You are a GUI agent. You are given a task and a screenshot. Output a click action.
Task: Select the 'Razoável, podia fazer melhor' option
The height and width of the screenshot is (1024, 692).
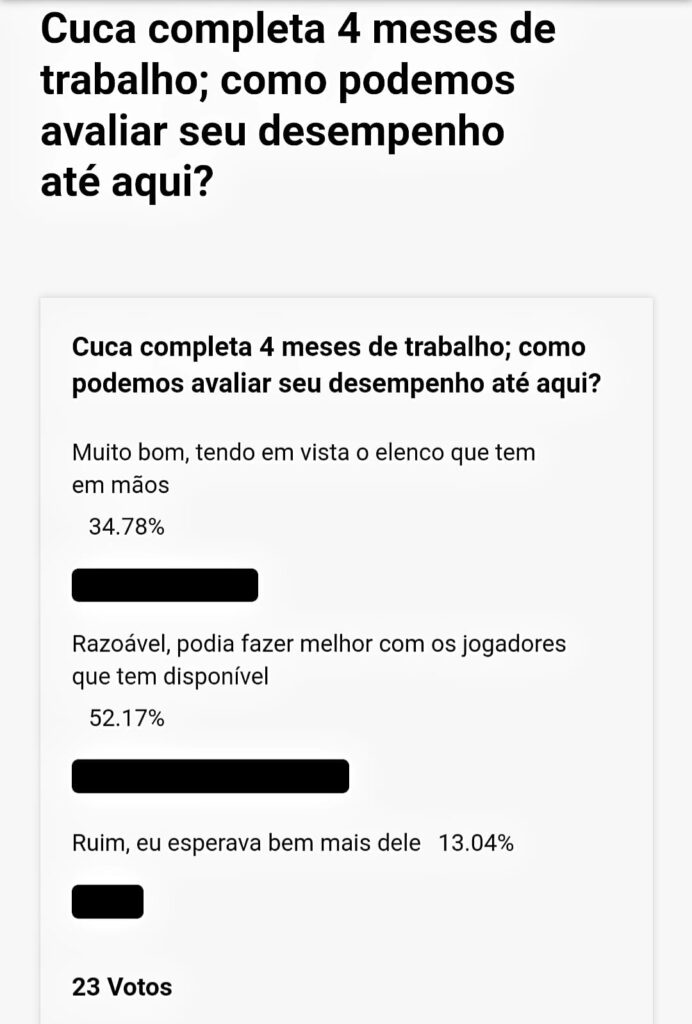coord(319,660)
